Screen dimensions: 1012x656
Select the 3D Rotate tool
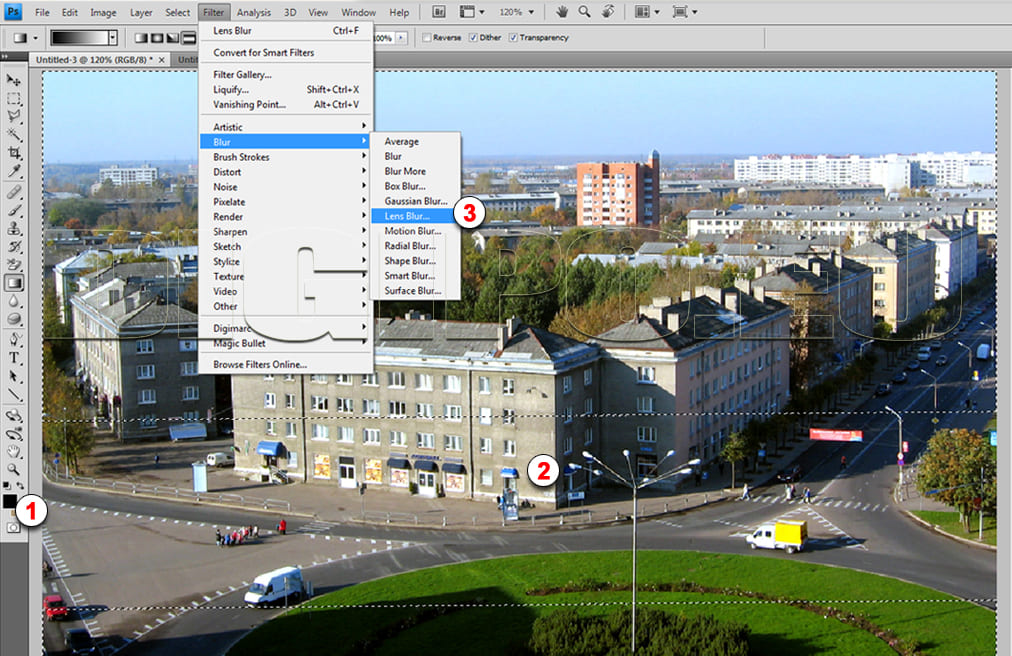(14, 415)
